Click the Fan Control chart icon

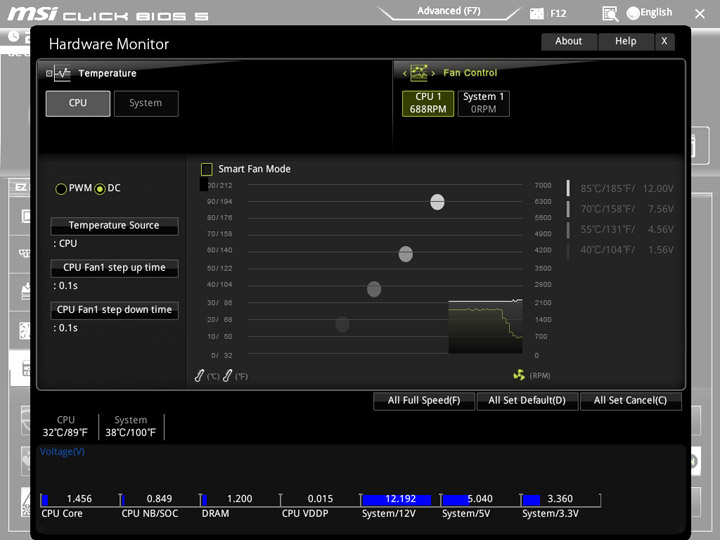coord(418,73)
